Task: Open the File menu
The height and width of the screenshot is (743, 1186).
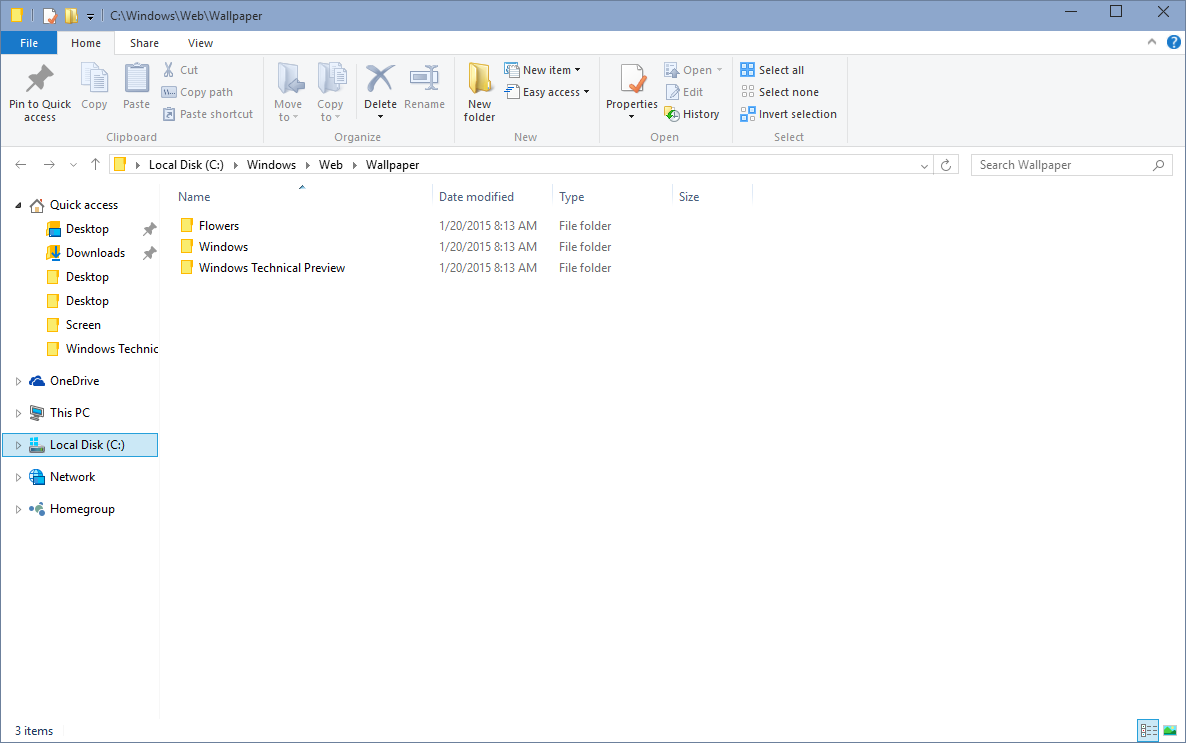Action: [x=29, y=43]
